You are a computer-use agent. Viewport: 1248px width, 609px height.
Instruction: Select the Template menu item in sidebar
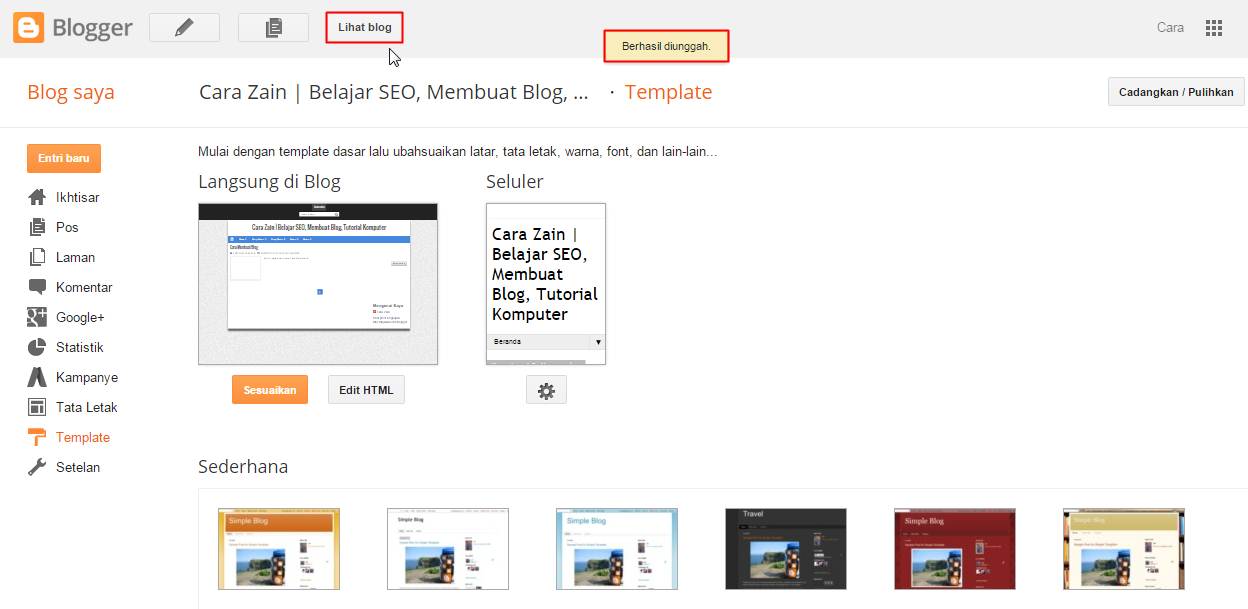(x=82, y=437)
